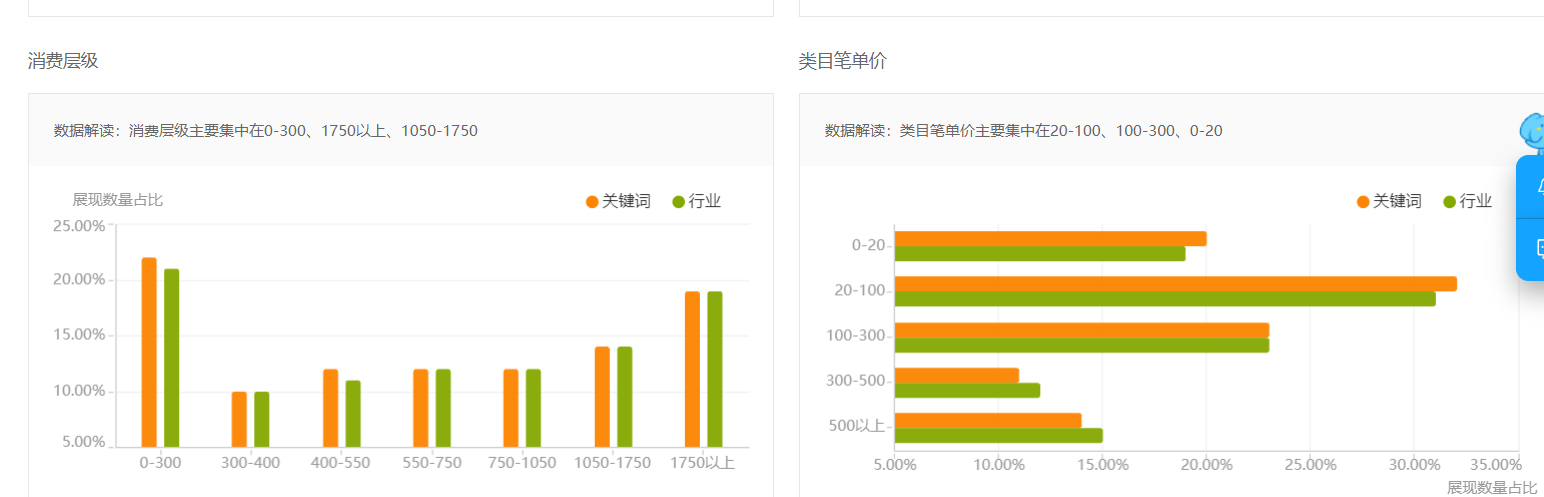Select green 行业 bar for 1750以上
The height and width of the screenshot is (497, 1544).
coord(715,369)
